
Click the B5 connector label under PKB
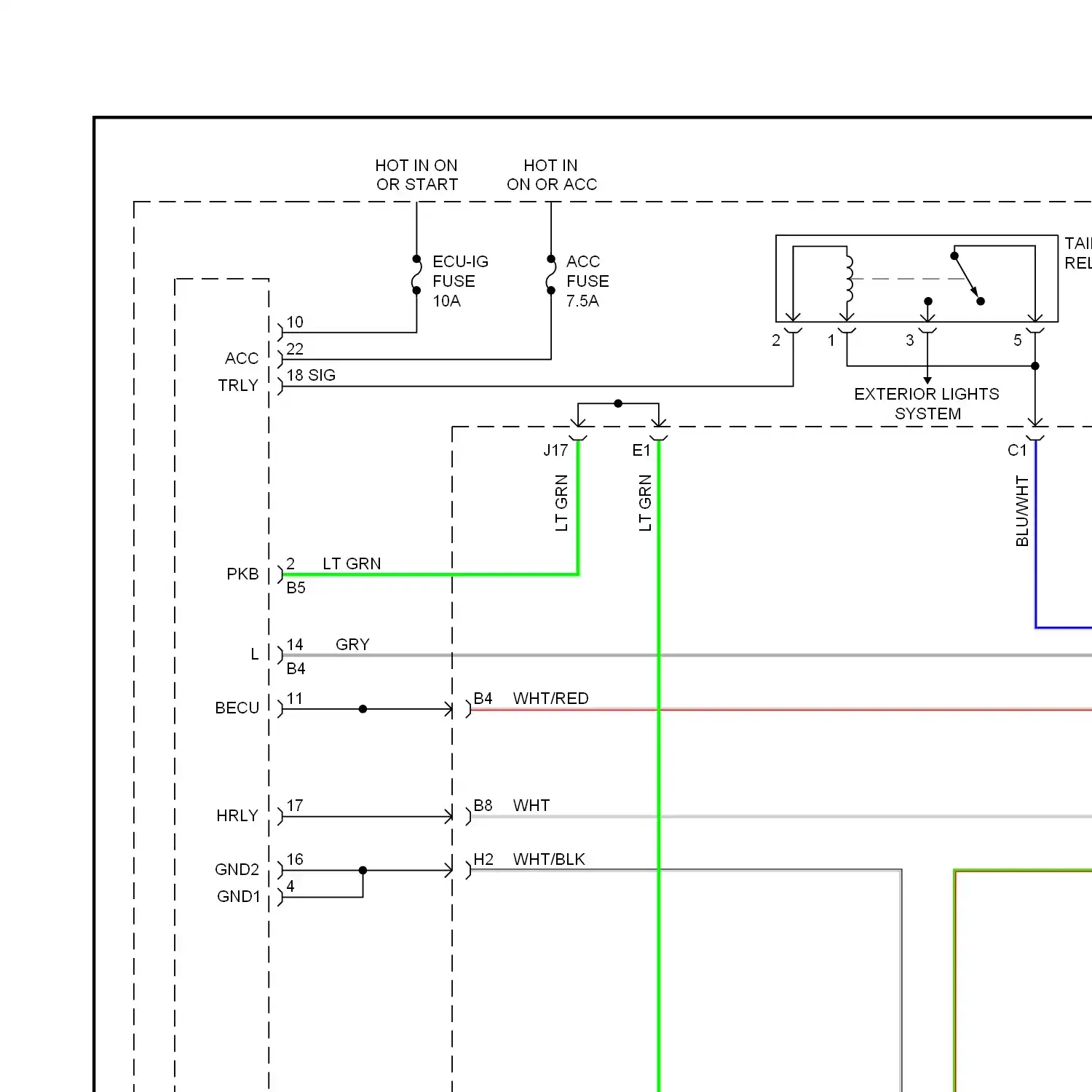click(296, 587)
